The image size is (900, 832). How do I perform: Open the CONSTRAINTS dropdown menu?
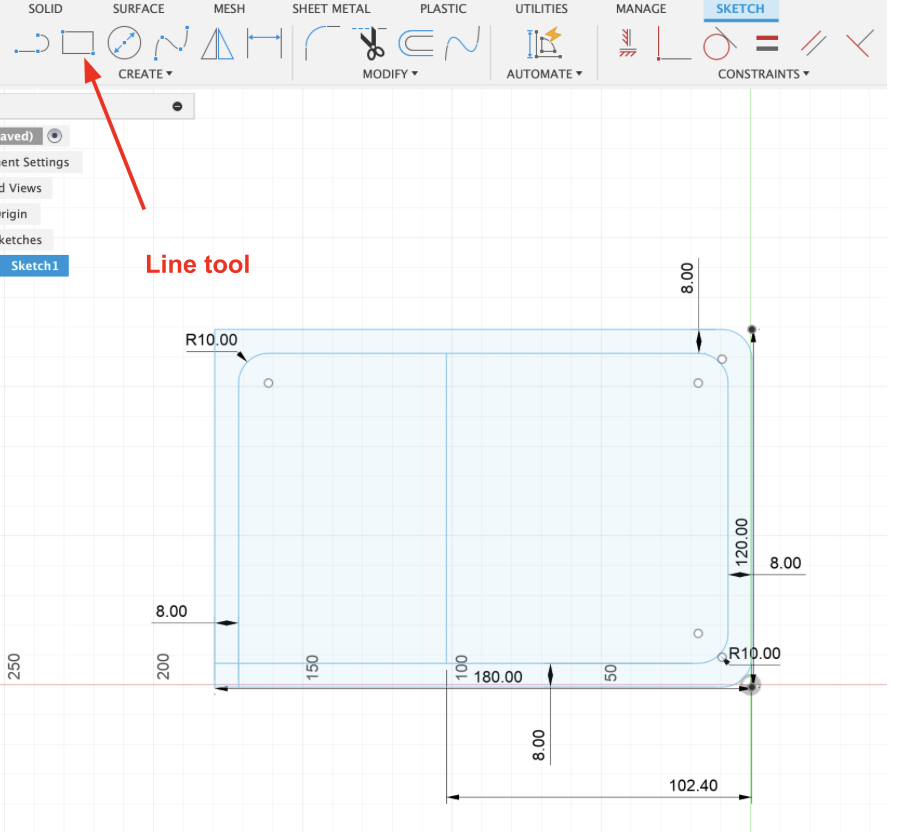tap(763, 74)
